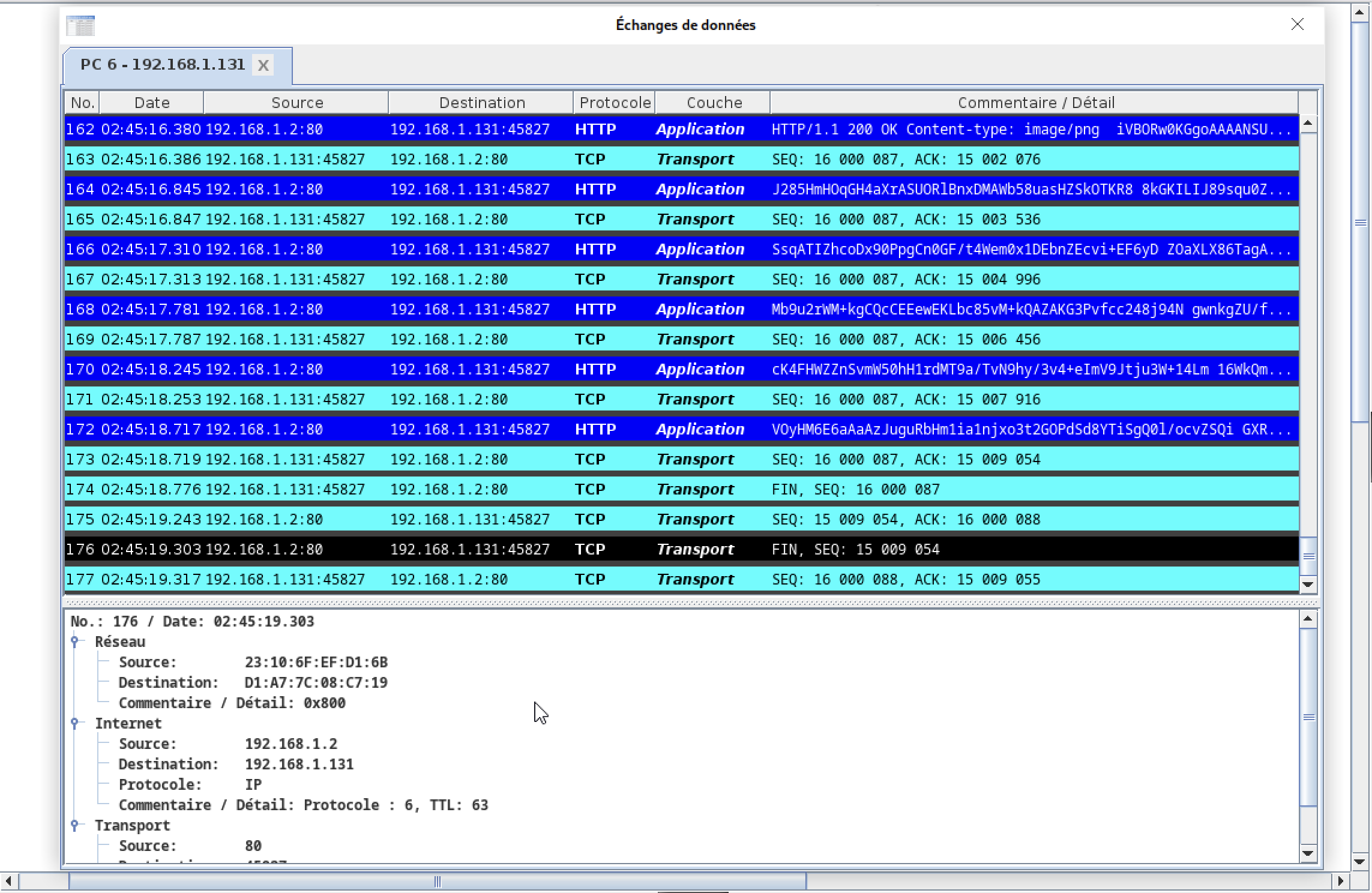Viewport: 1372px width, 893px height.
Task: Click the detail pane scroll-up arrow
Action: pyautogui.click(x=1308, y=619)
